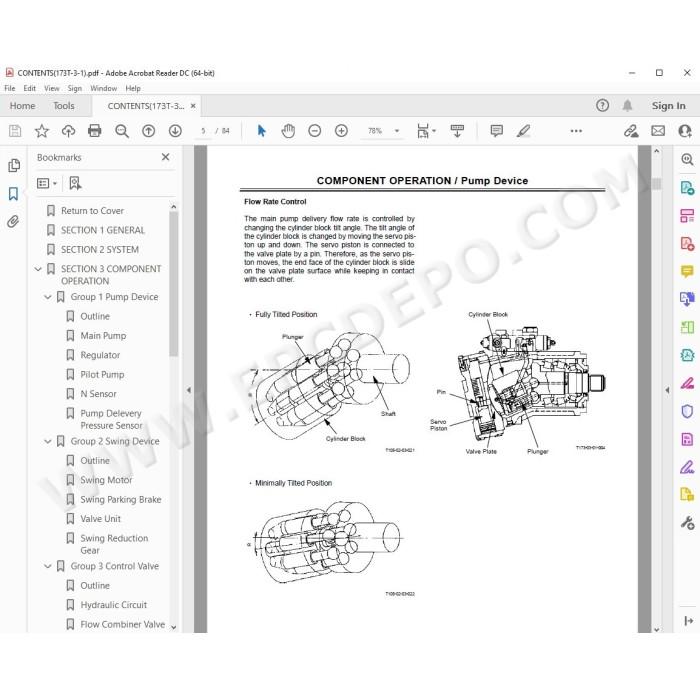The image size is (700, 700).
Task: Switch to the Tools tab
Action: point(64,106)
